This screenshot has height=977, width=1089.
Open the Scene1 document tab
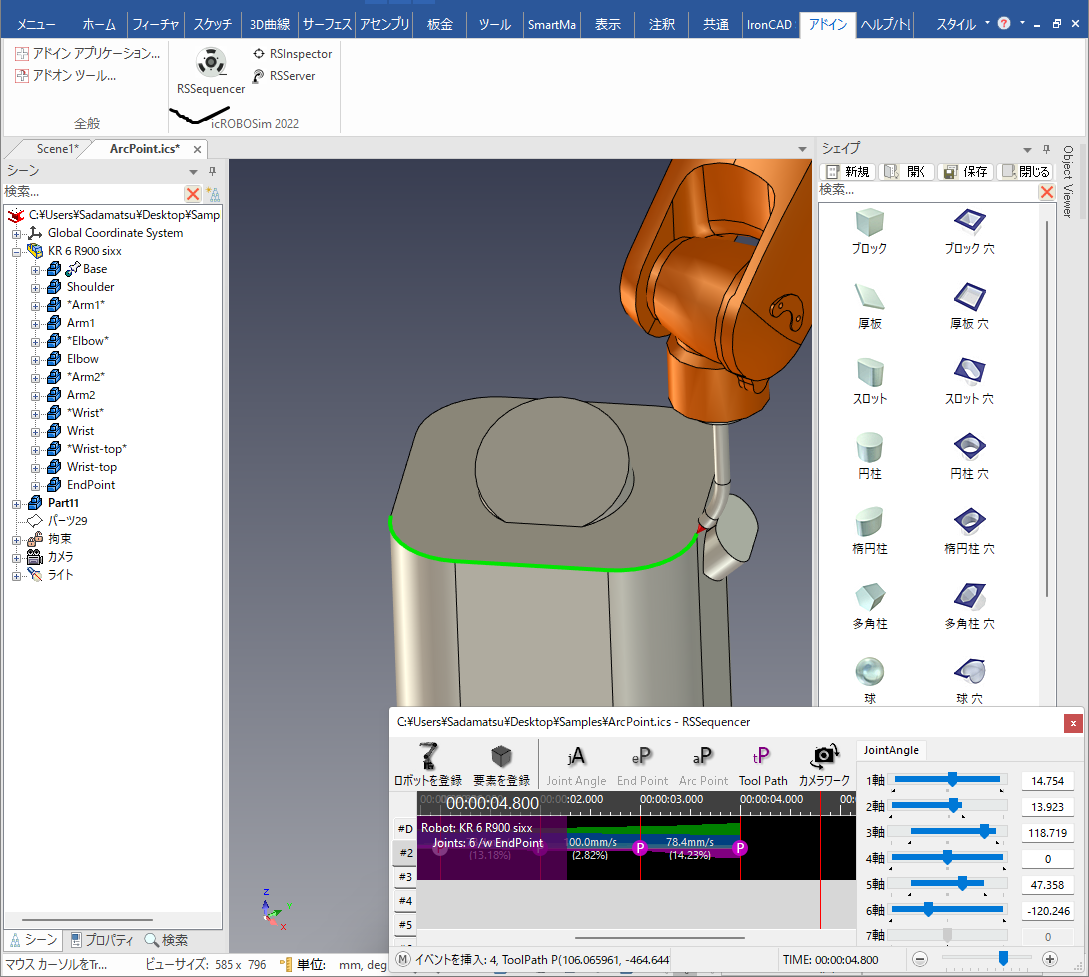click(56, 149)
